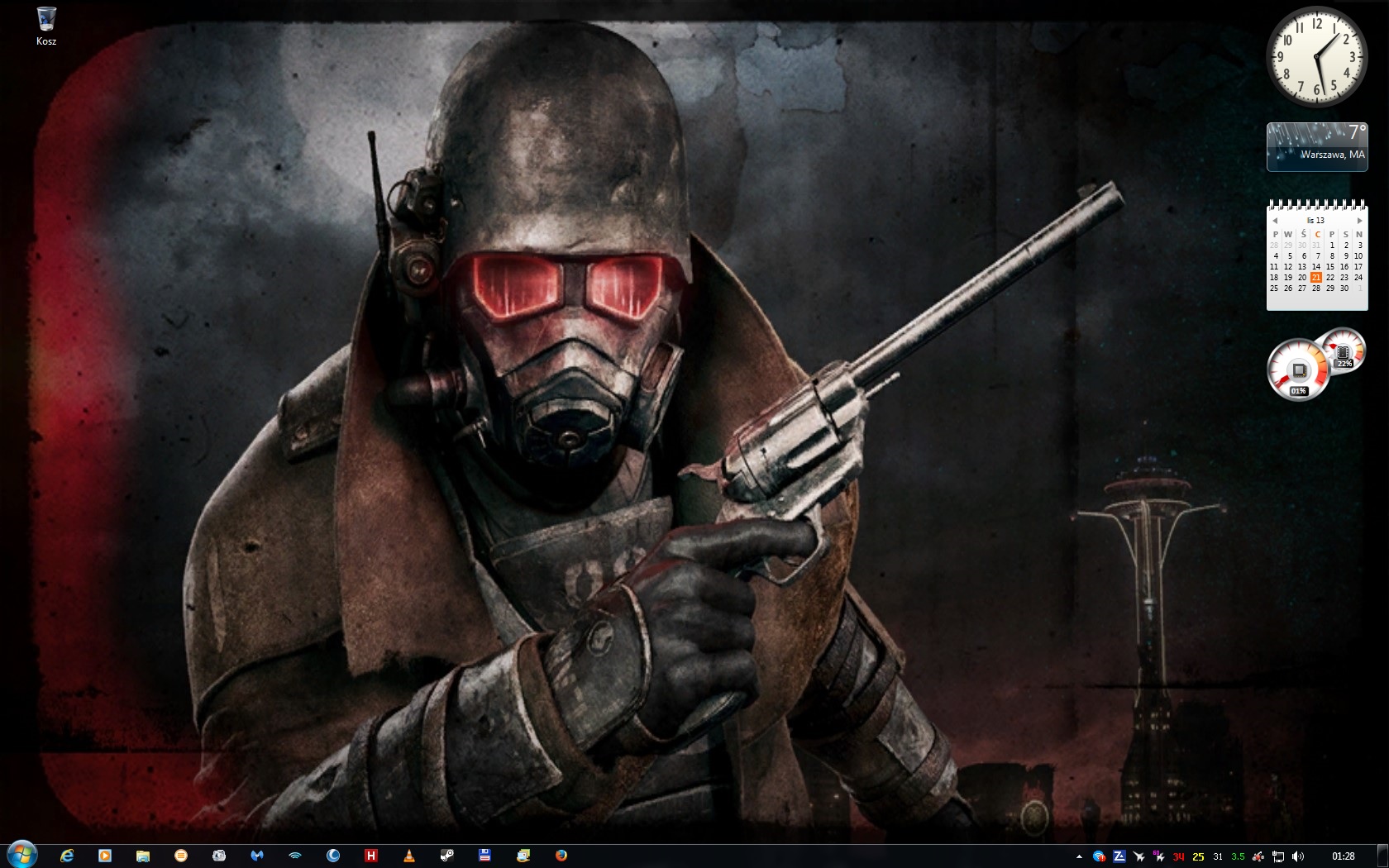
Task: Click the tray icon with magenta 60 label
Action: (1159, 856)
